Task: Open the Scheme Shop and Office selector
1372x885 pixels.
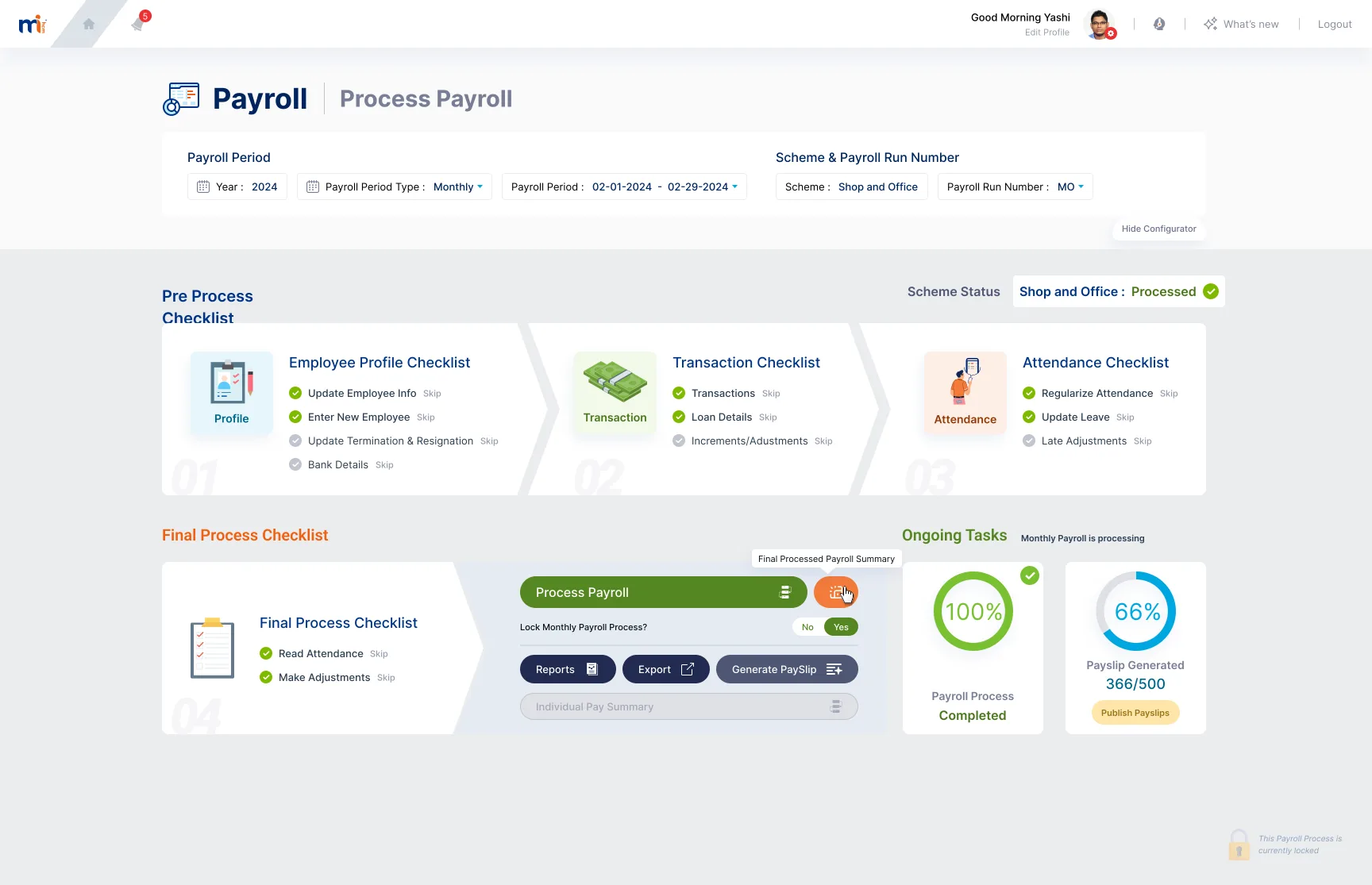Action: click(851, 187)
